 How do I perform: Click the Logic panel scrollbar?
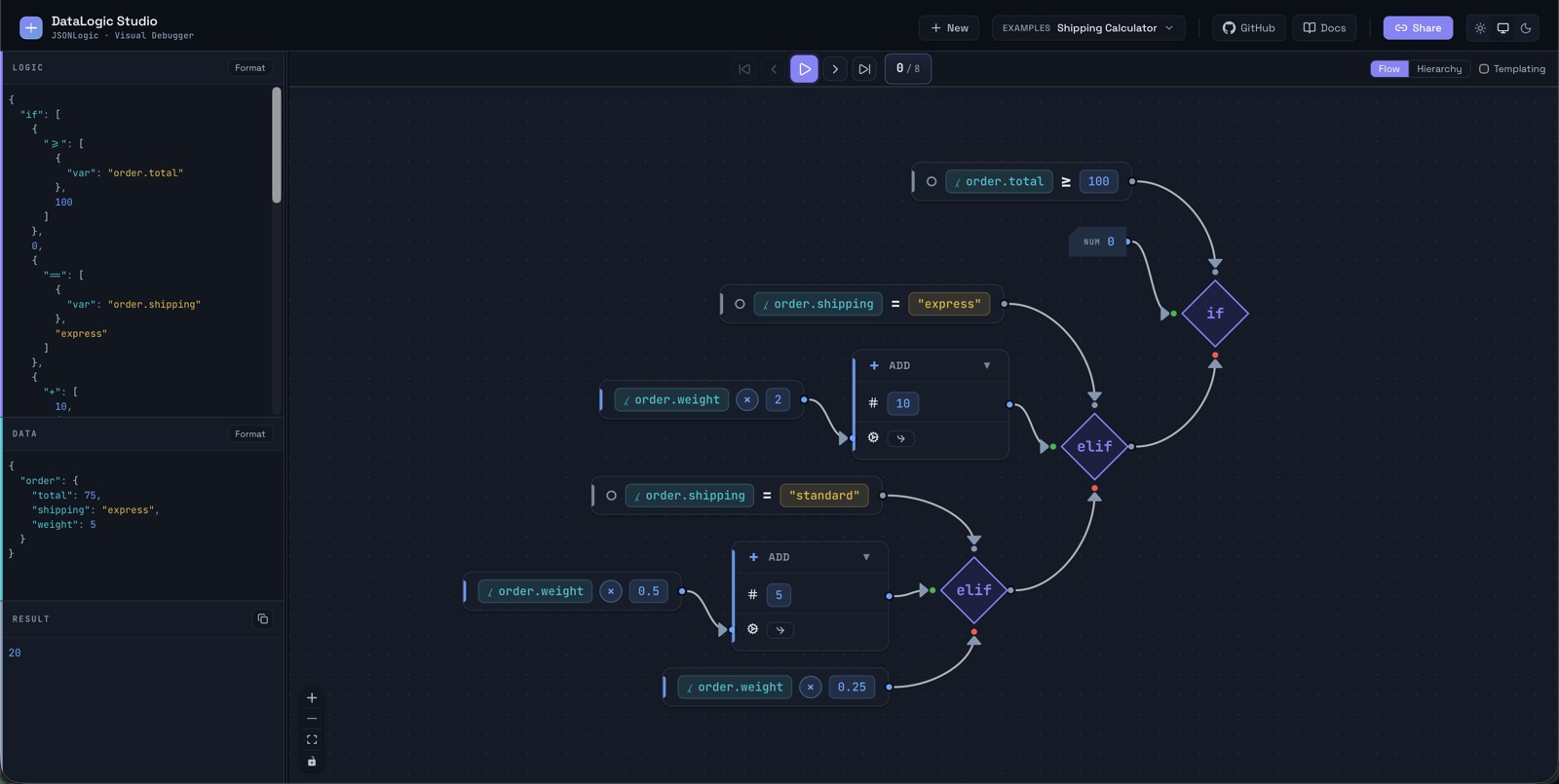(277, 145)
